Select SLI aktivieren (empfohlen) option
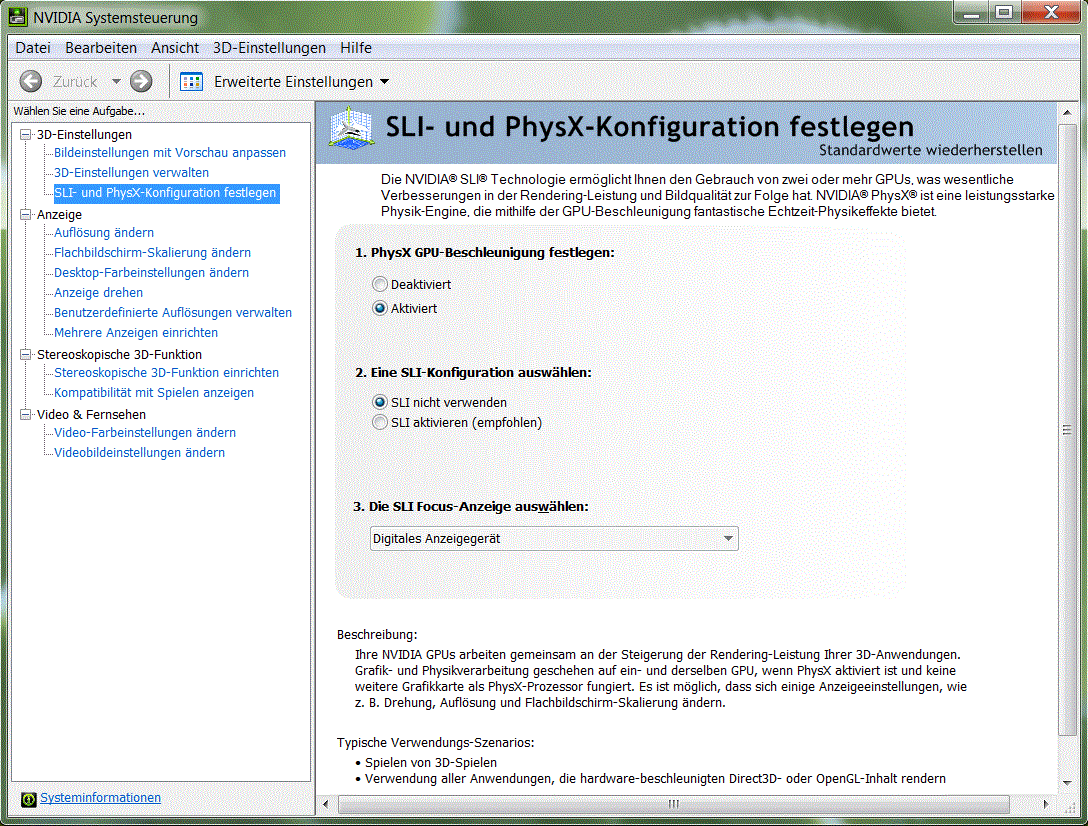 (380, 423)
